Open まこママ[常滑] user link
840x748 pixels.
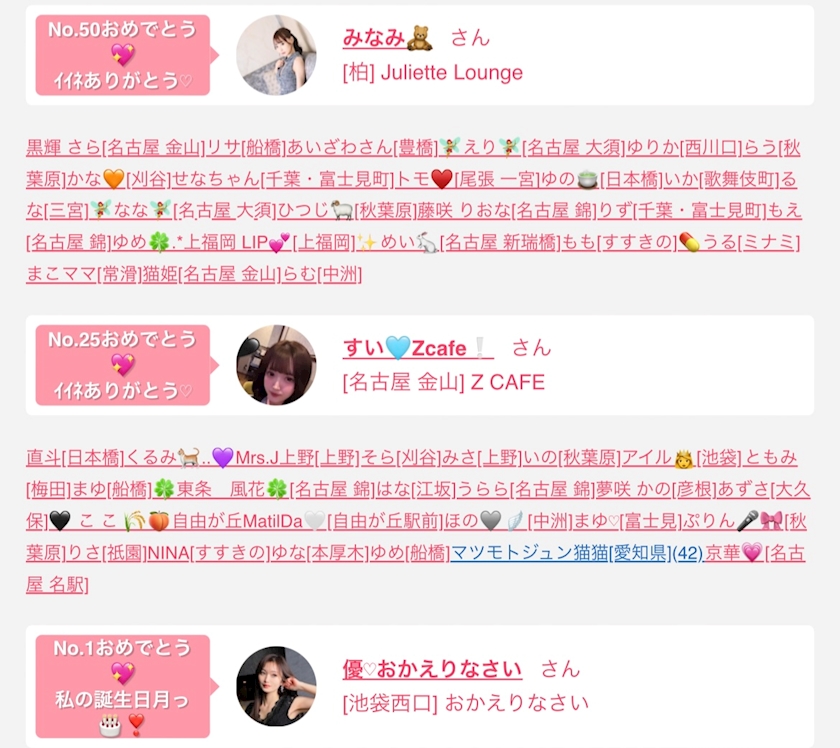pyautogui.click(x=84, y=274)
